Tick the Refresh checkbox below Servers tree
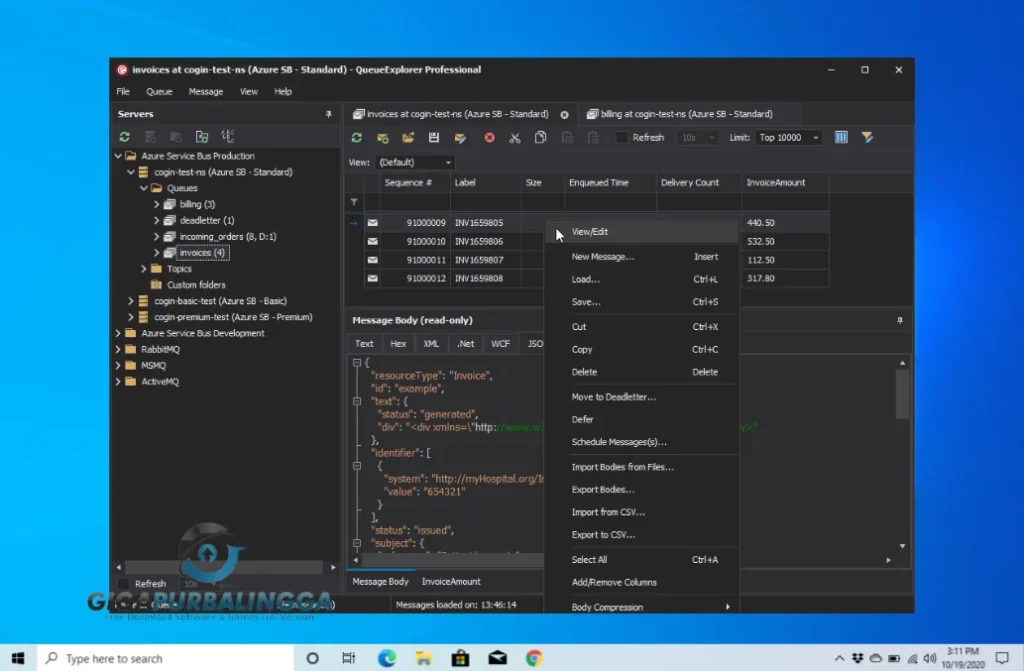Screen dimensions: 1024x671 pos(124,583)
